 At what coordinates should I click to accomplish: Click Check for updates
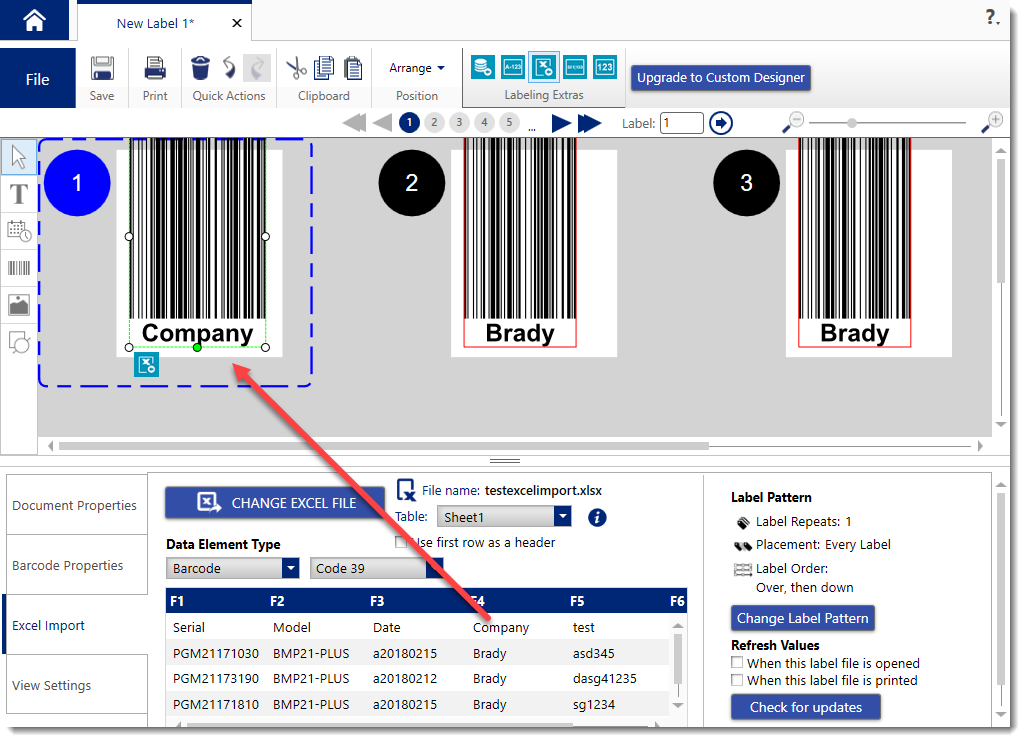pos(805,707)
